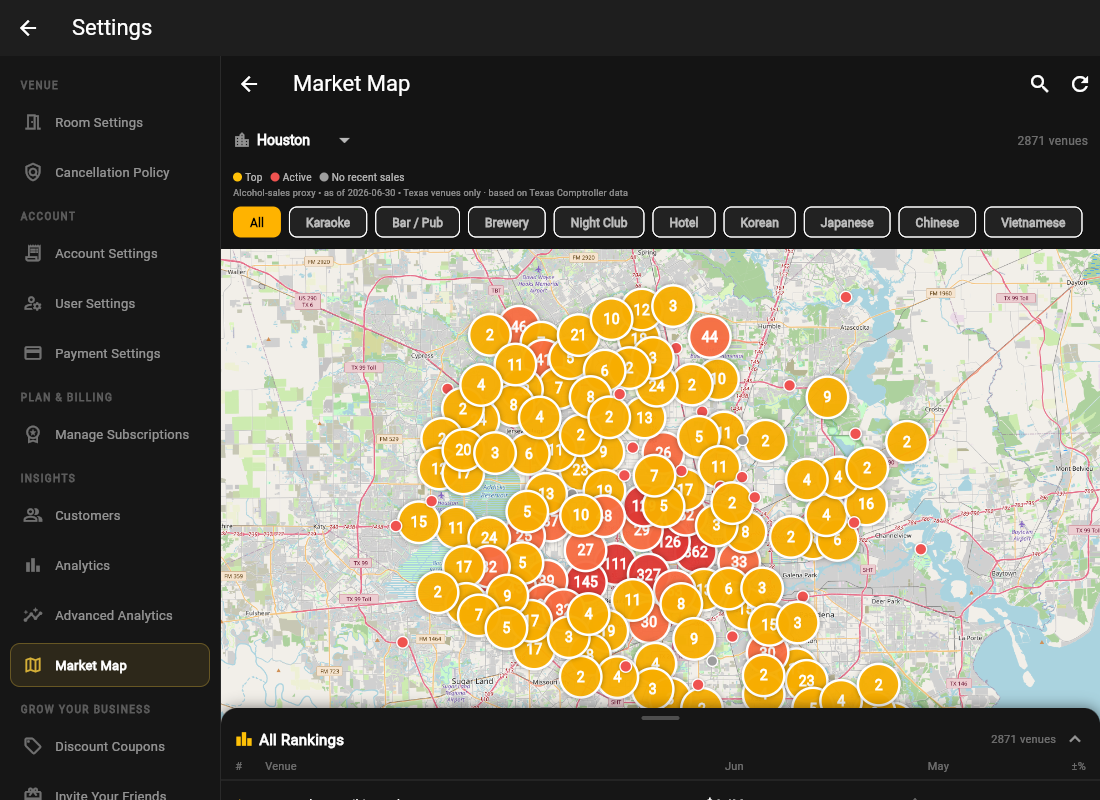This screenshot has height=800, width=1100.
Task: Click the Market Map sidebar map icon
Action: [33, 665]
